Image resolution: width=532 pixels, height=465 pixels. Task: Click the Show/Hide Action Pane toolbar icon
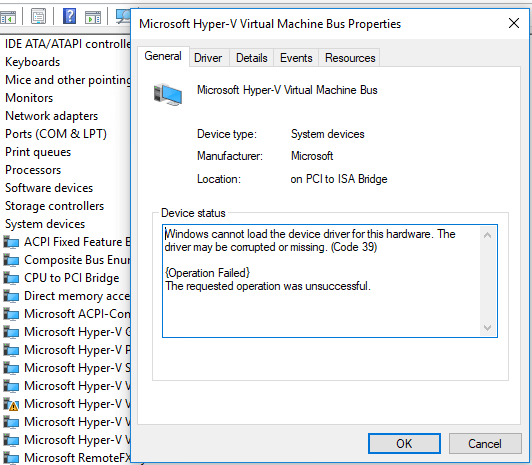point(93,17)
